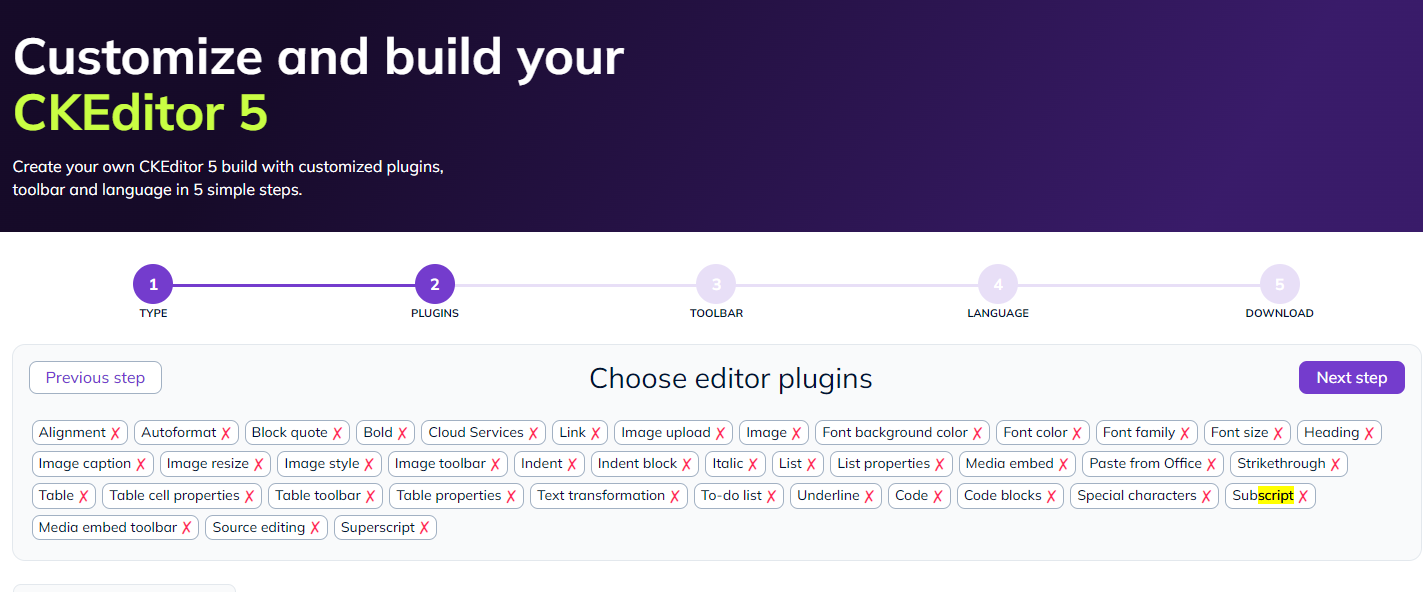Screen dimensions: 1423x592
Task: Remove Font size plugin via X
Action: pyautogui.click(x=1279, y=433)
